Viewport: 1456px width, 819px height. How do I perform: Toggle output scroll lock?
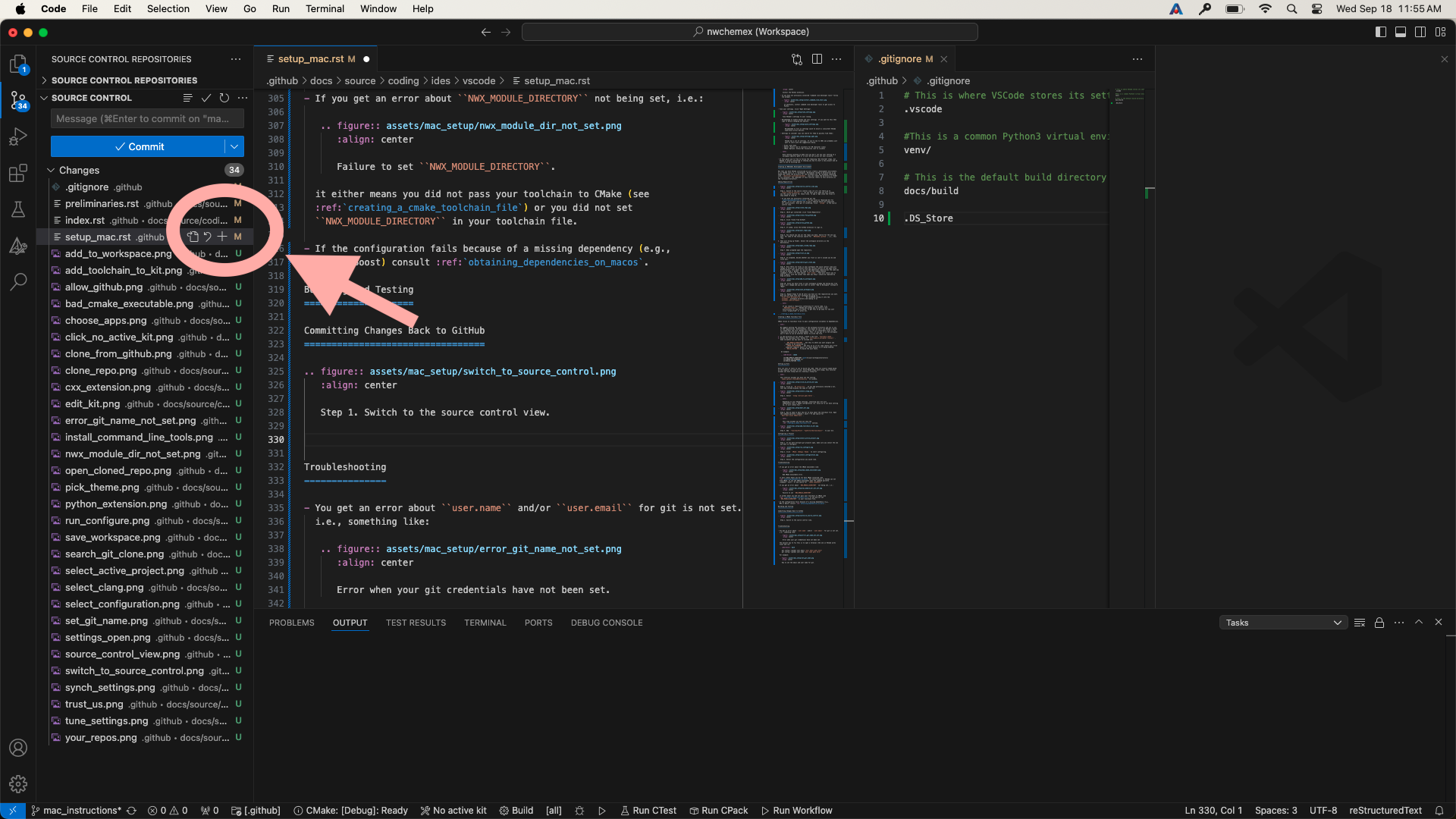point(1379,623)
